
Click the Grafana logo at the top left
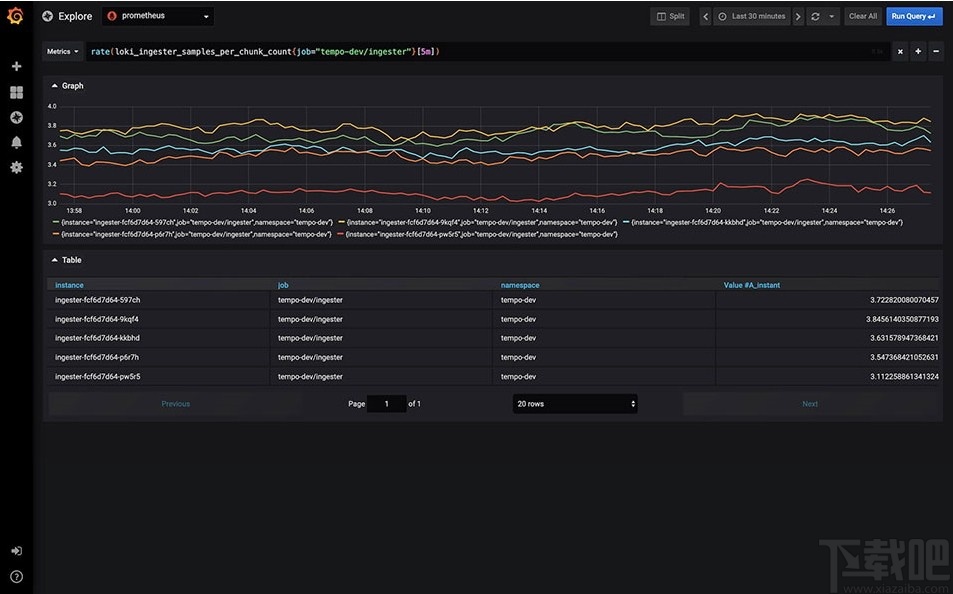tap(15, 16)
